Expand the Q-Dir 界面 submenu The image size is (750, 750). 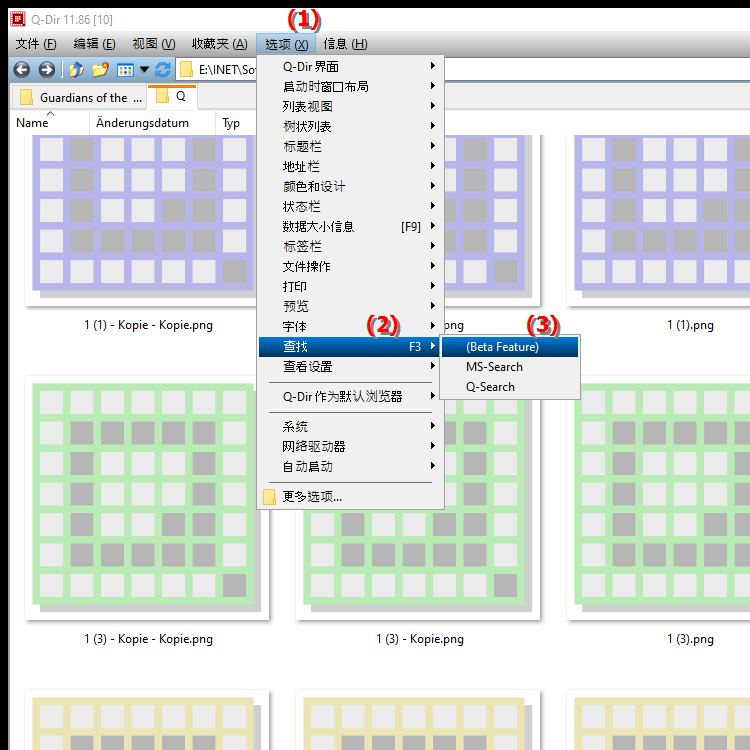tap(350, 66)
